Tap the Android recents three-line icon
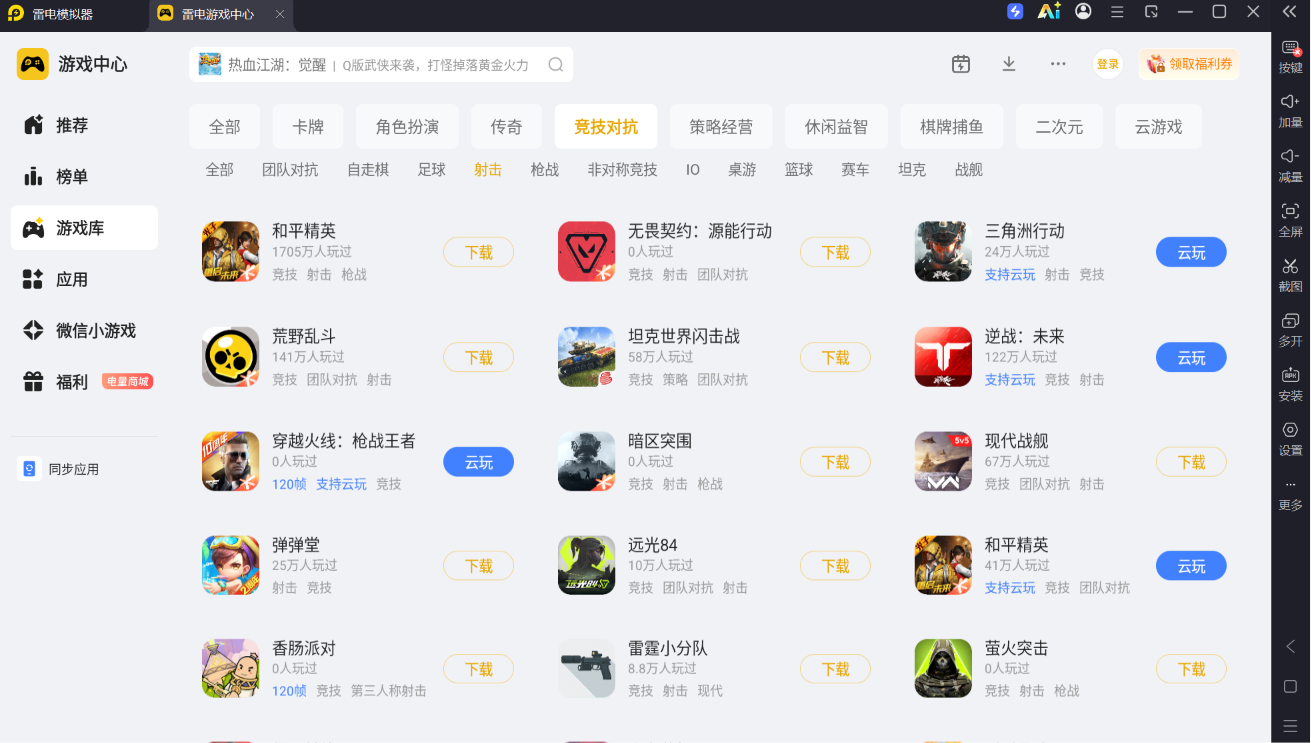The image size is (1311, 743). [x=1290, y=725]
